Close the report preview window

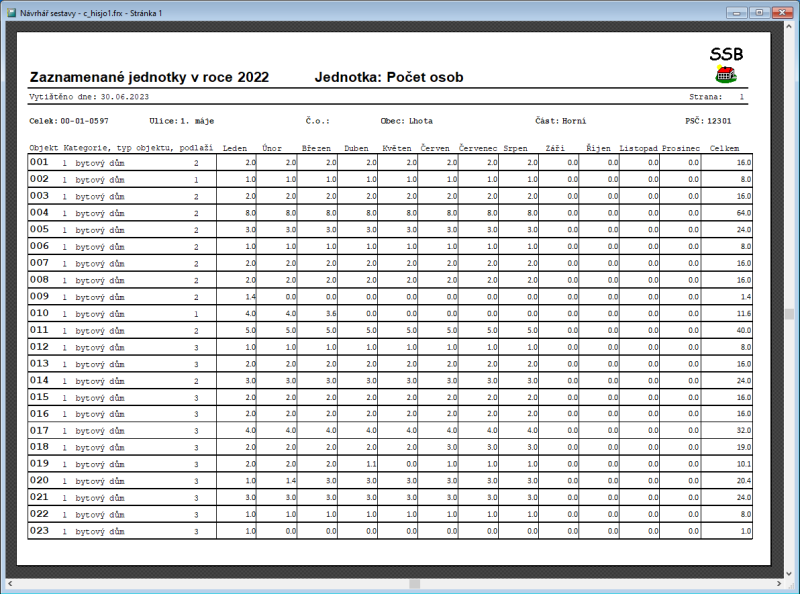pyautogui.click(x=782, y=12)
